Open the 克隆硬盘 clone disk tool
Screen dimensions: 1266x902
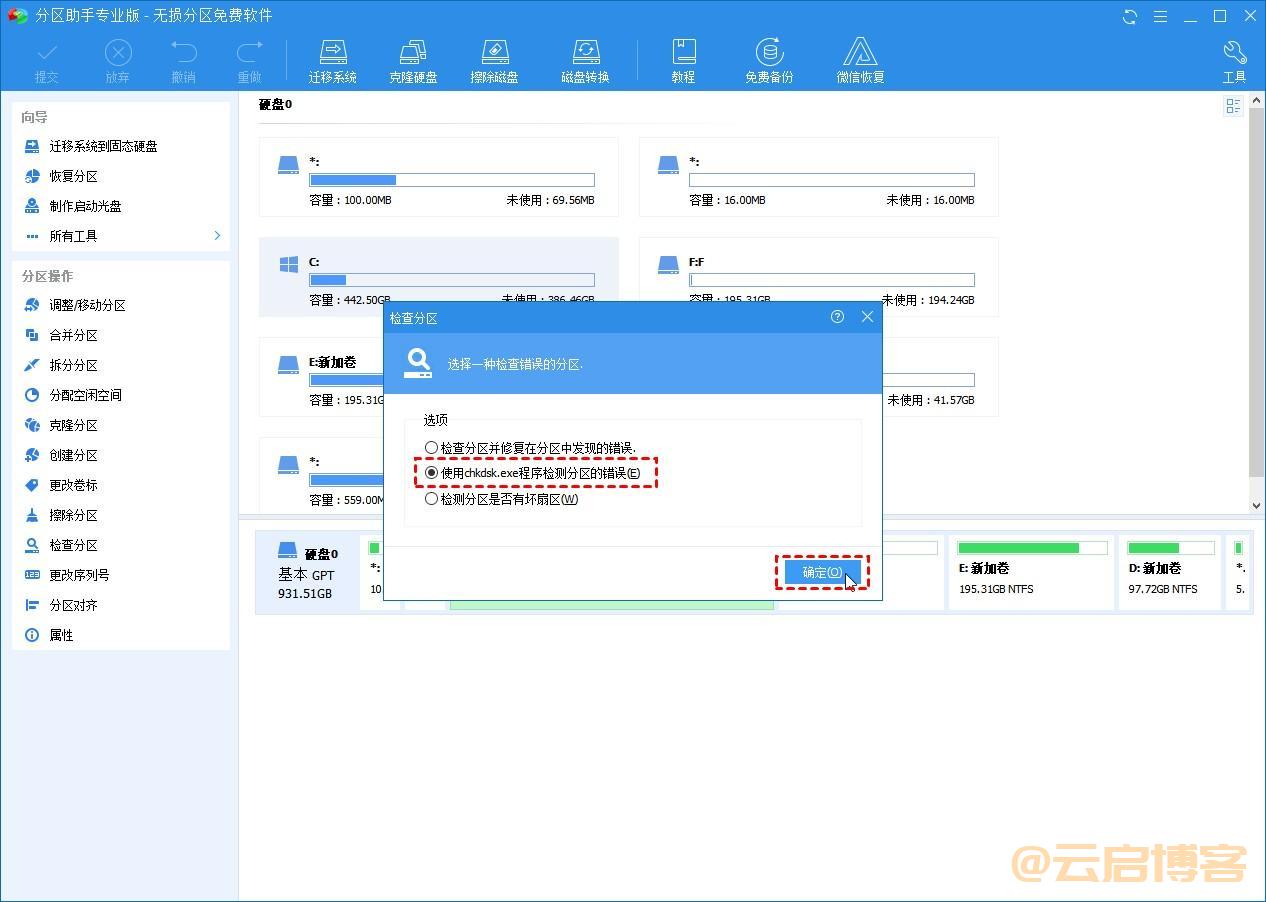(413, 61)
